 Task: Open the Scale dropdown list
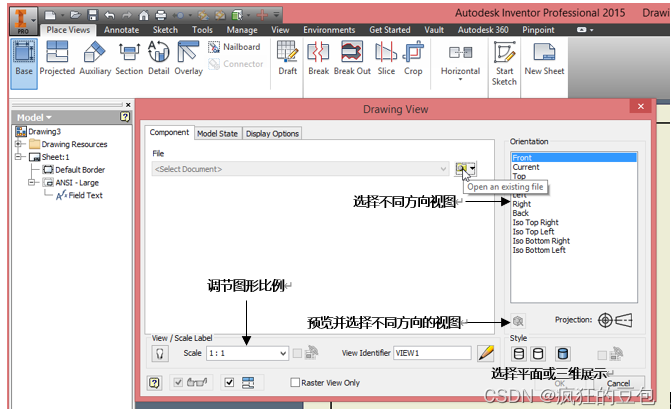click(x=283, y=353)
